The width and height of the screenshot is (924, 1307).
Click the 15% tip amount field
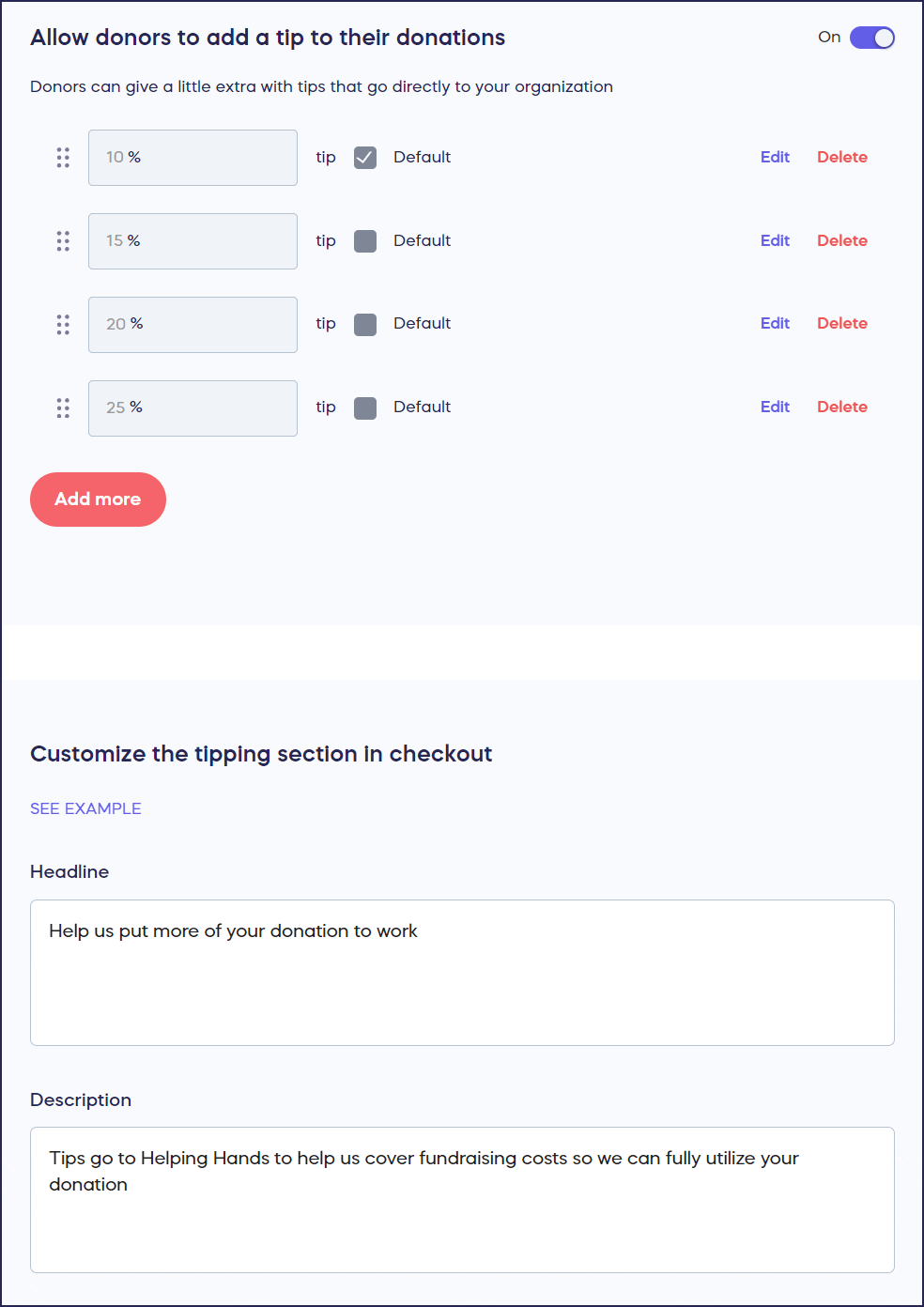(x=192, y=241)
